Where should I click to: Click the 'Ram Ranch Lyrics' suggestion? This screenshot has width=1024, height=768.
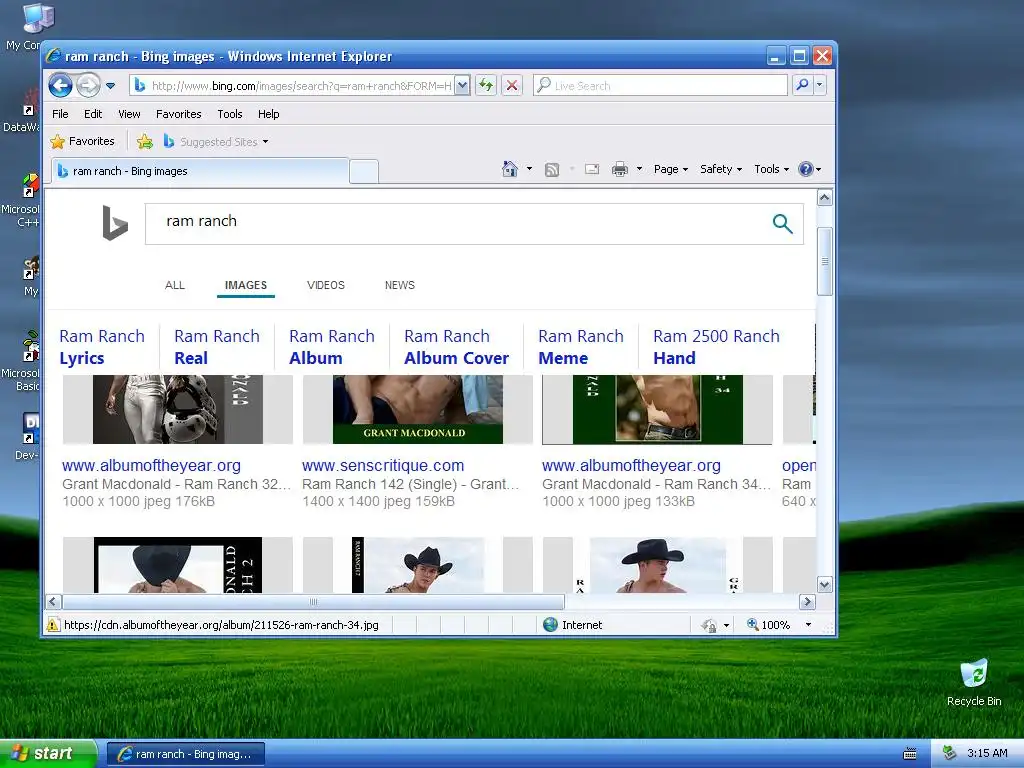coord(102,347)
